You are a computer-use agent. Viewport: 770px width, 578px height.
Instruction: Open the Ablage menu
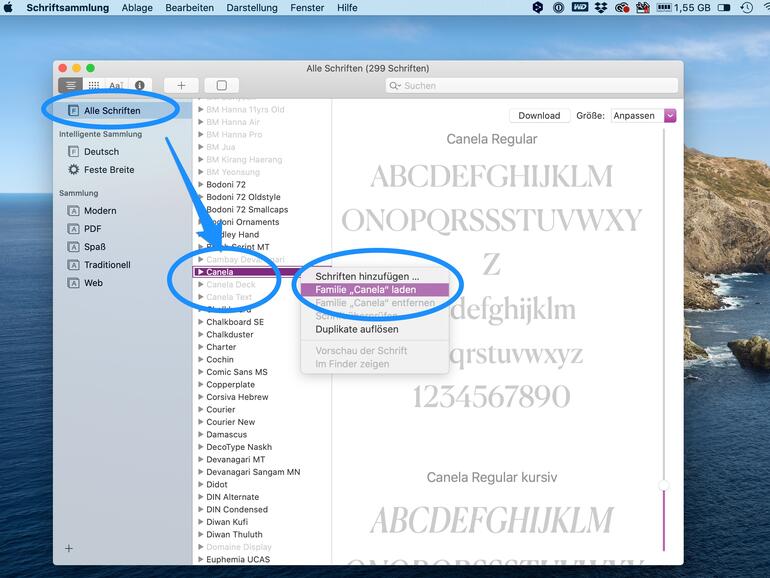[x=137, y=7]
